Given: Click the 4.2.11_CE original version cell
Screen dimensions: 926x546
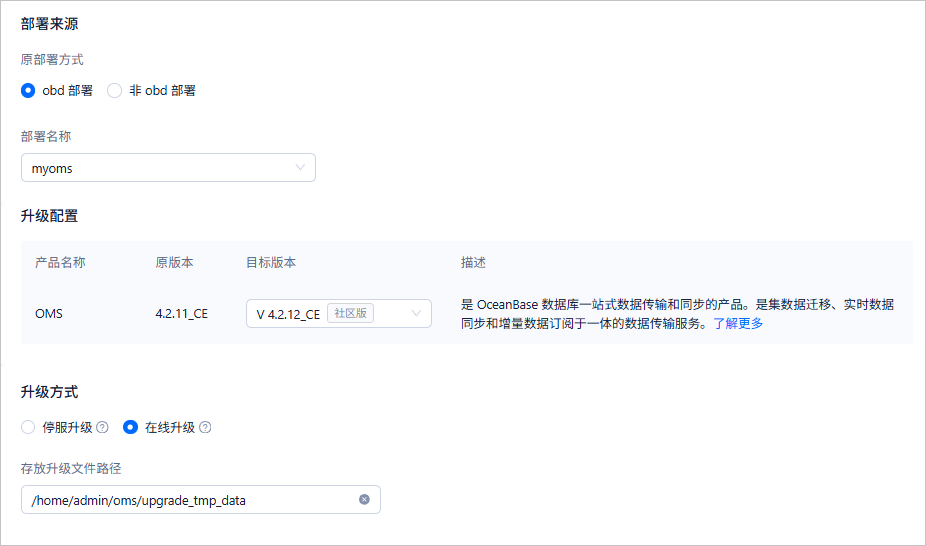Looking at the screenshot, I should click(182, 314).
